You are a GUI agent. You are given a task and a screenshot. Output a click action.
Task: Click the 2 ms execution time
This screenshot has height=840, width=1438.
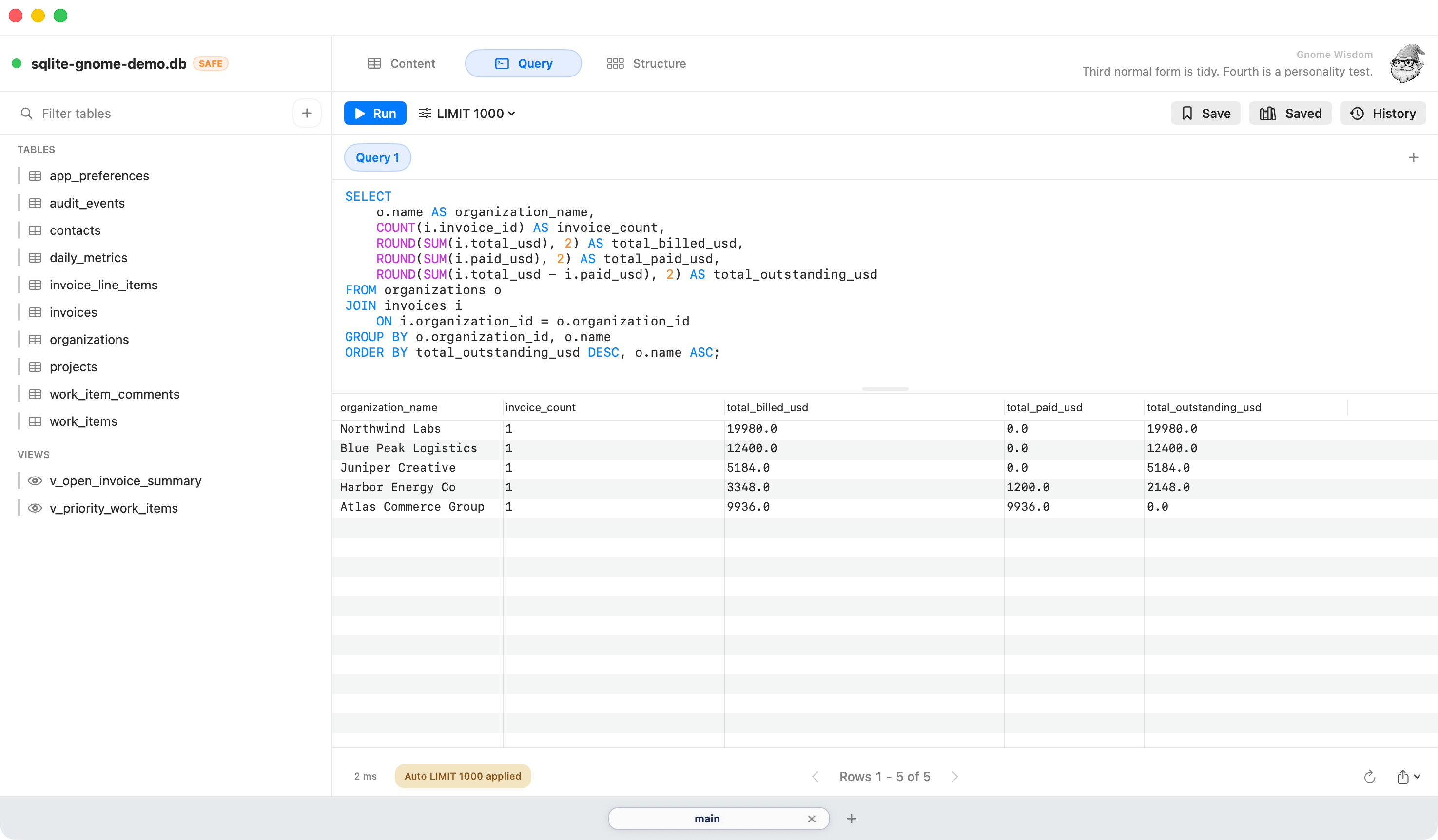click(365, 776)
